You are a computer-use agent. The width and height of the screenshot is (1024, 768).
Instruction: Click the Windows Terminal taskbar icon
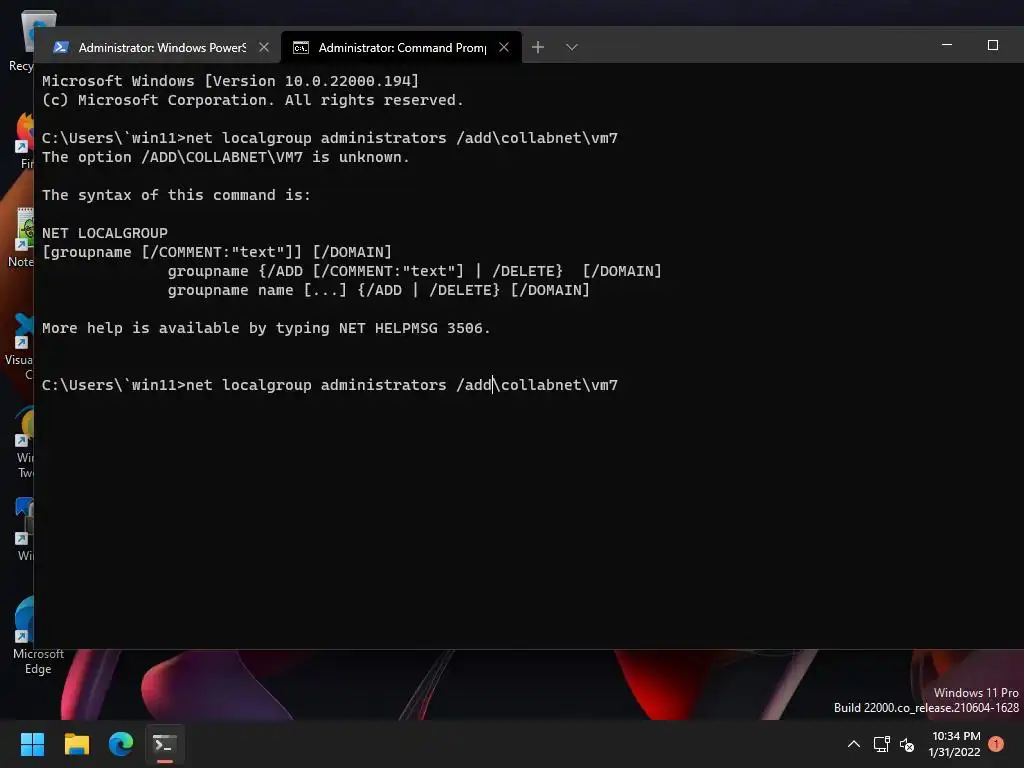(x=165, y=744)
